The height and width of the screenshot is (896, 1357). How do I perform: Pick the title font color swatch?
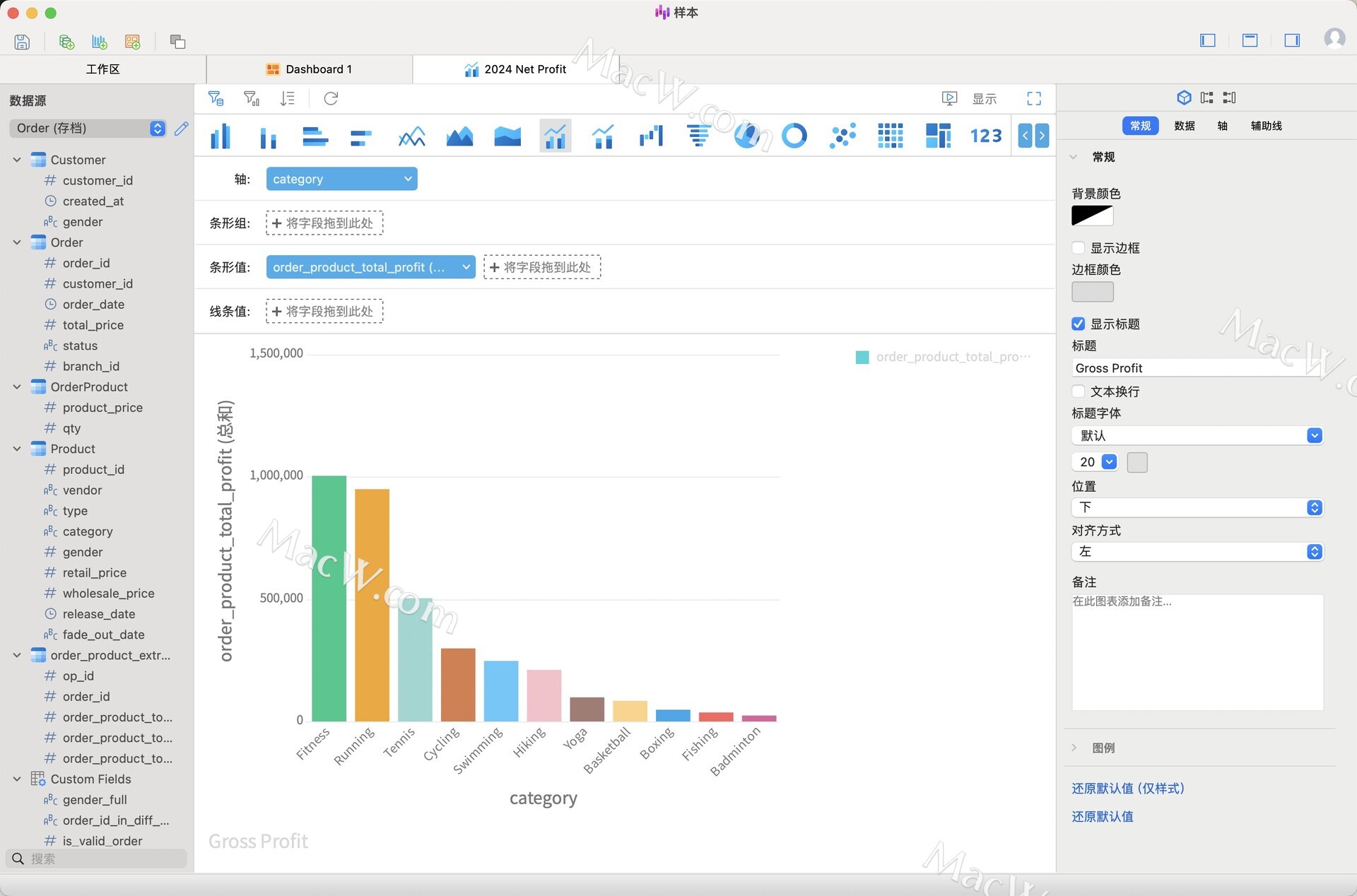(1137, 462)
